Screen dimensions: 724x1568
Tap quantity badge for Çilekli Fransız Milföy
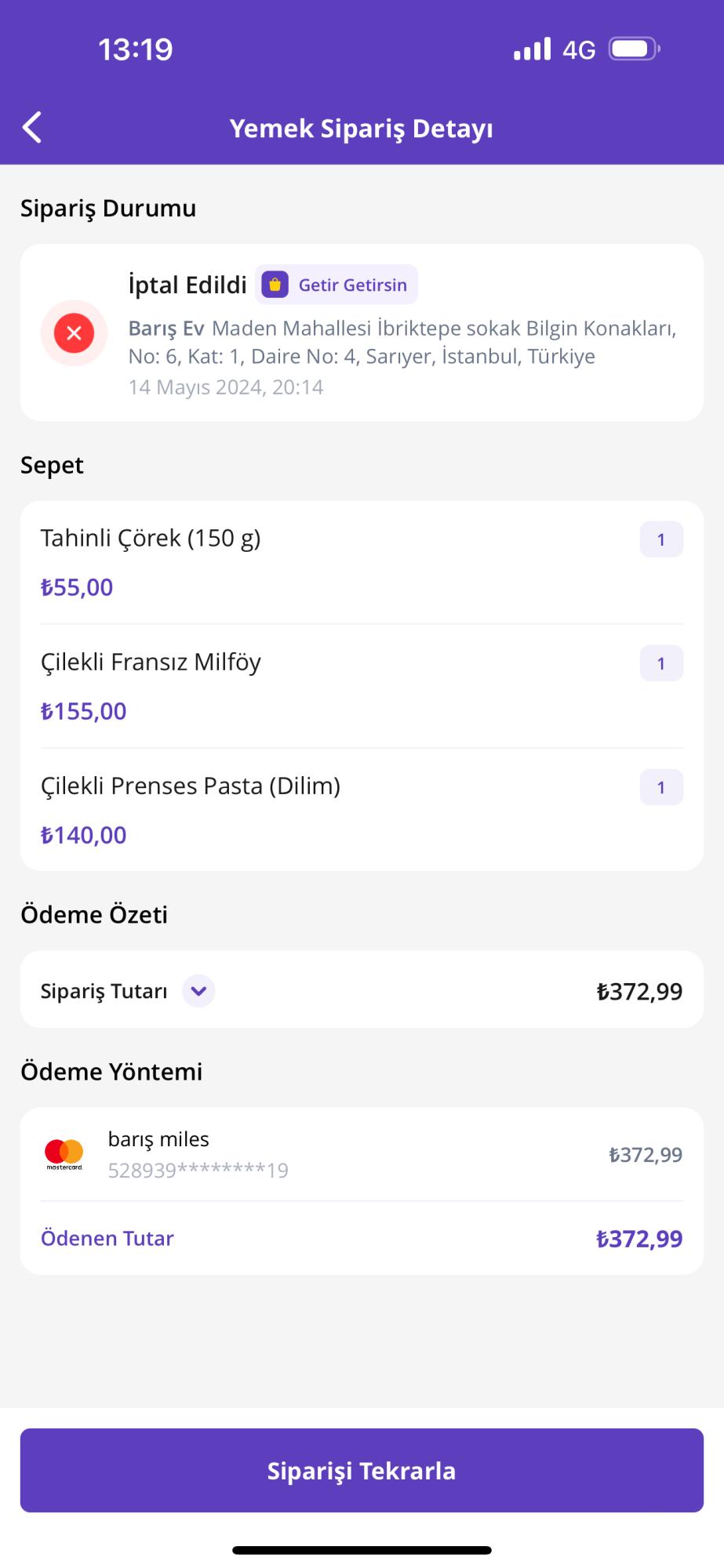661,663
